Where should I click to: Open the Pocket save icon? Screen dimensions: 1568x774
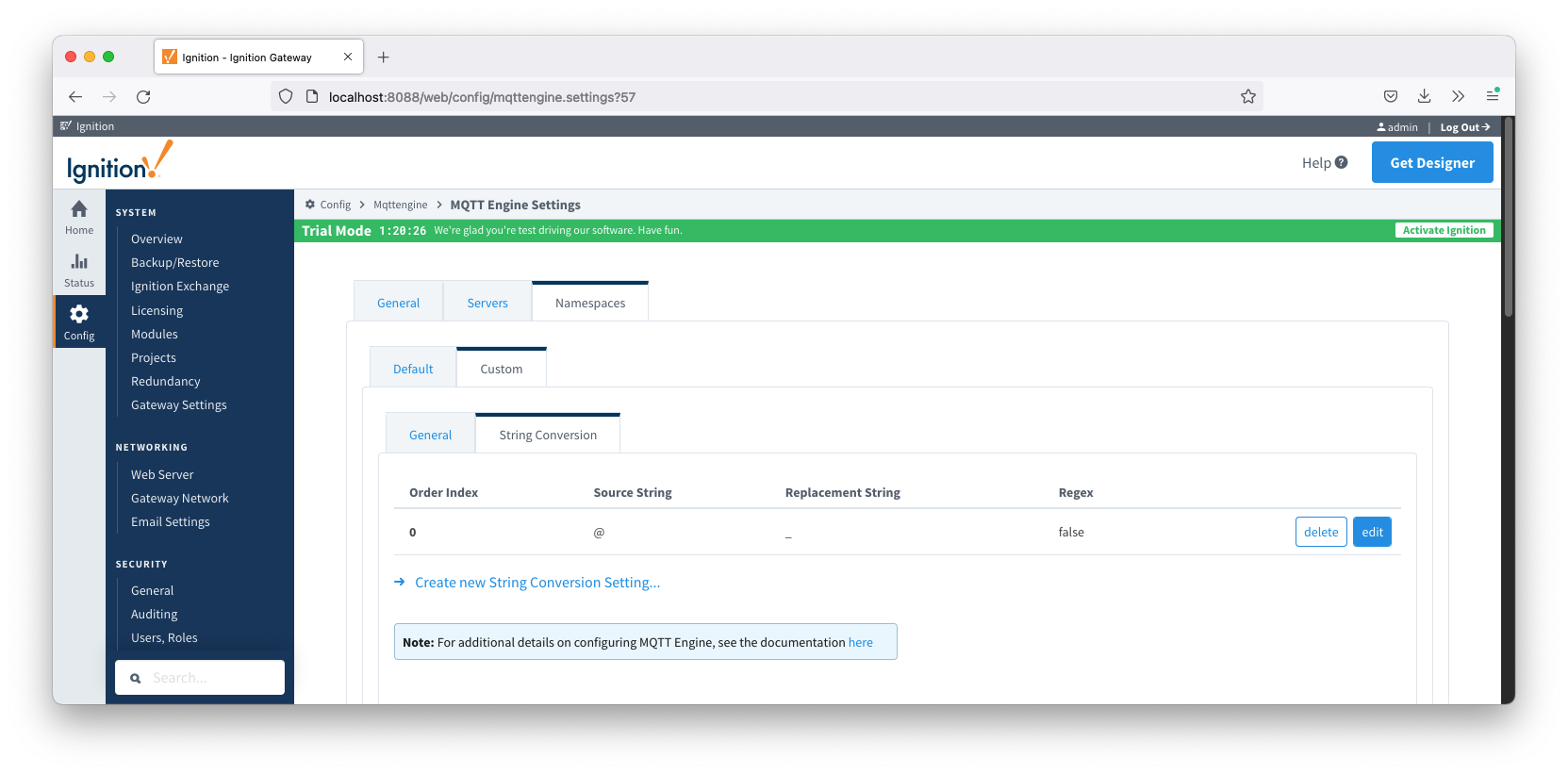coord(1391,96)
